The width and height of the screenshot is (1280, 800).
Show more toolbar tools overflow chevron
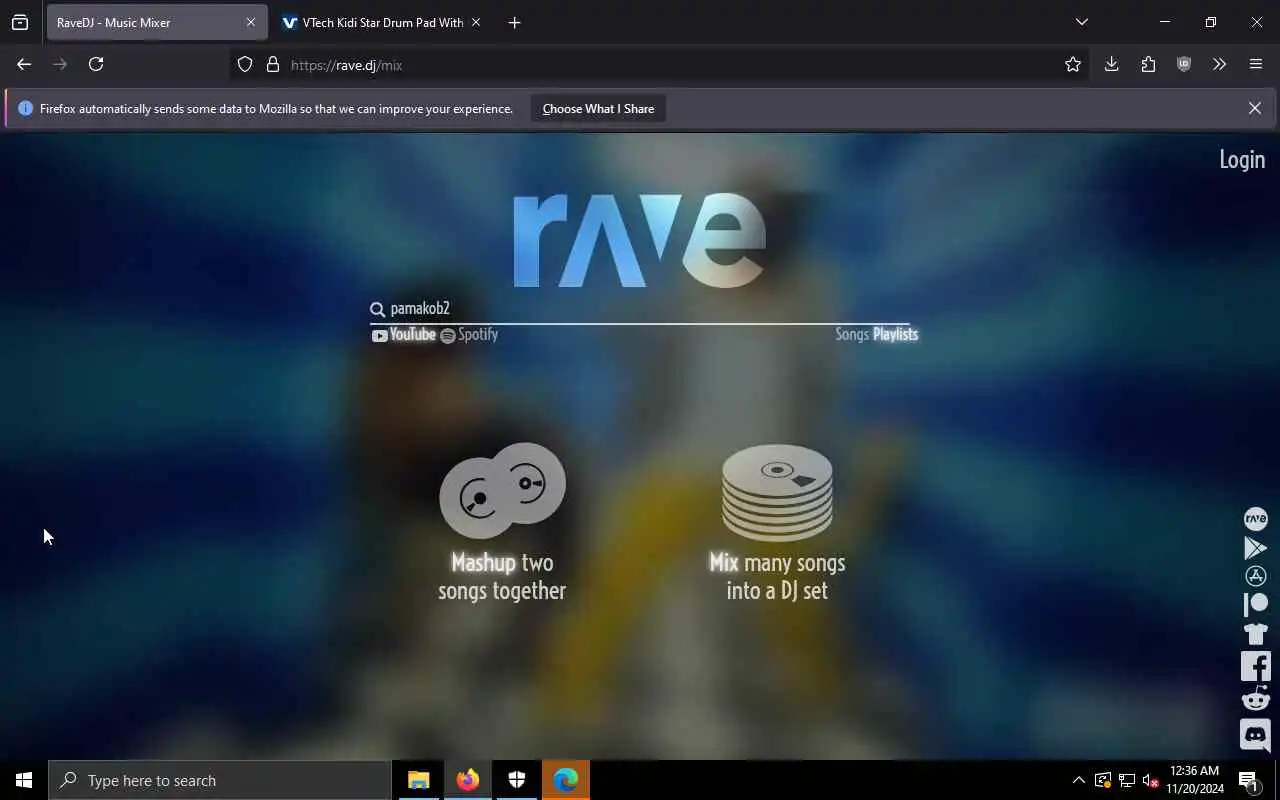[x=1219, y=64]
